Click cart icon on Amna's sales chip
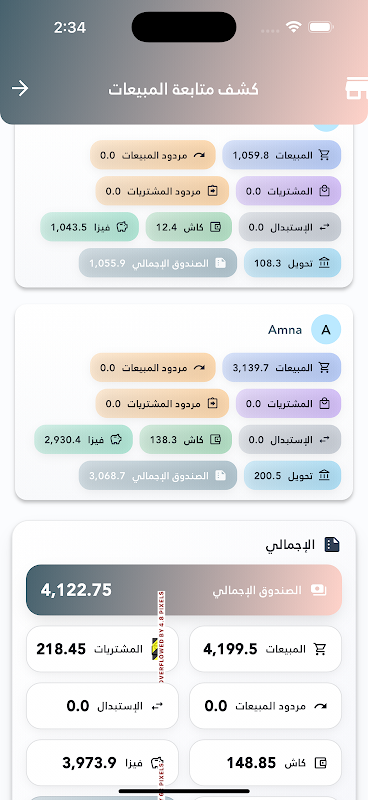Screen dimensions: 368x800 [x=324, y=367]
